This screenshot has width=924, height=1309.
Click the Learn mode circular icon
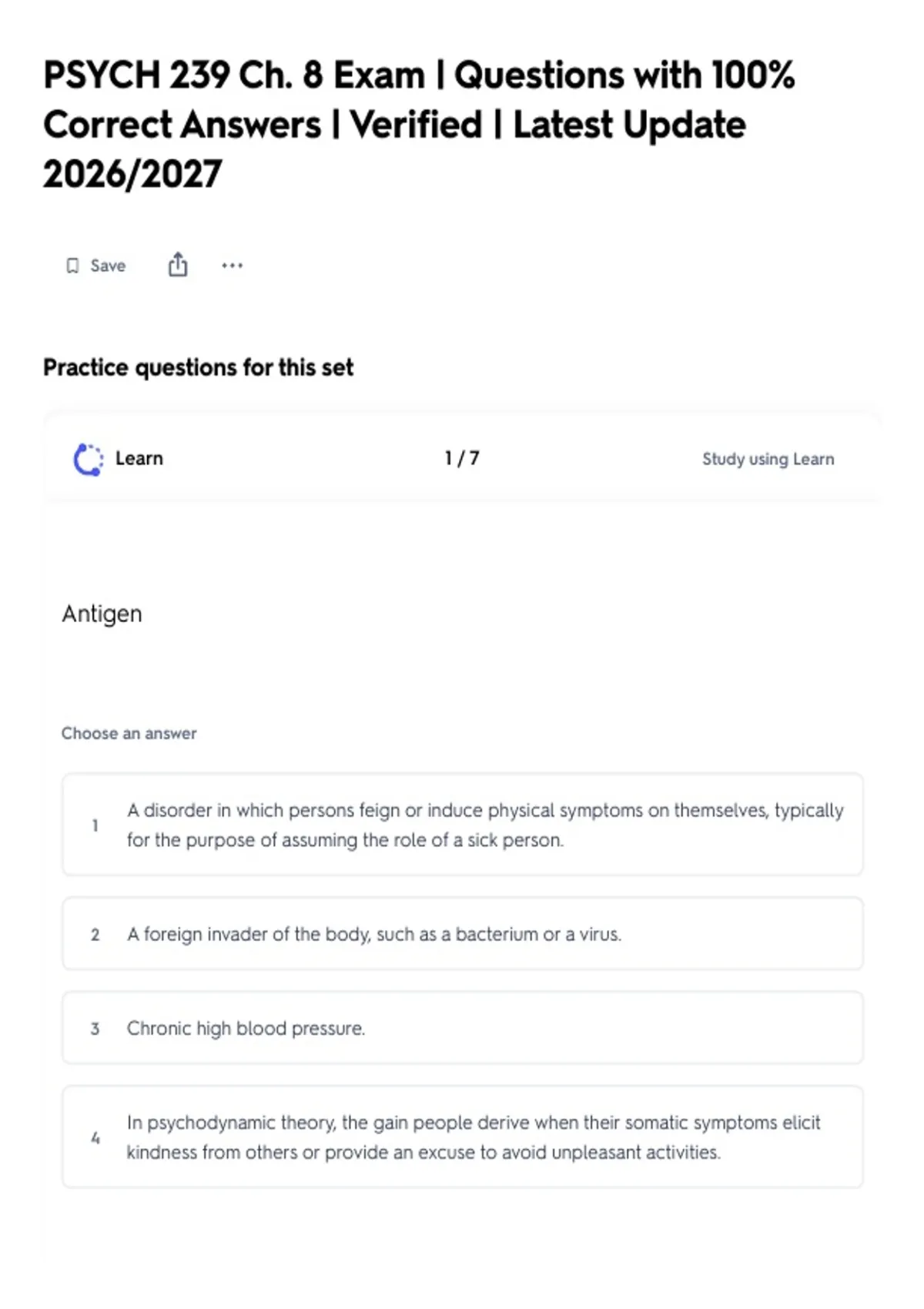point(88,459)
